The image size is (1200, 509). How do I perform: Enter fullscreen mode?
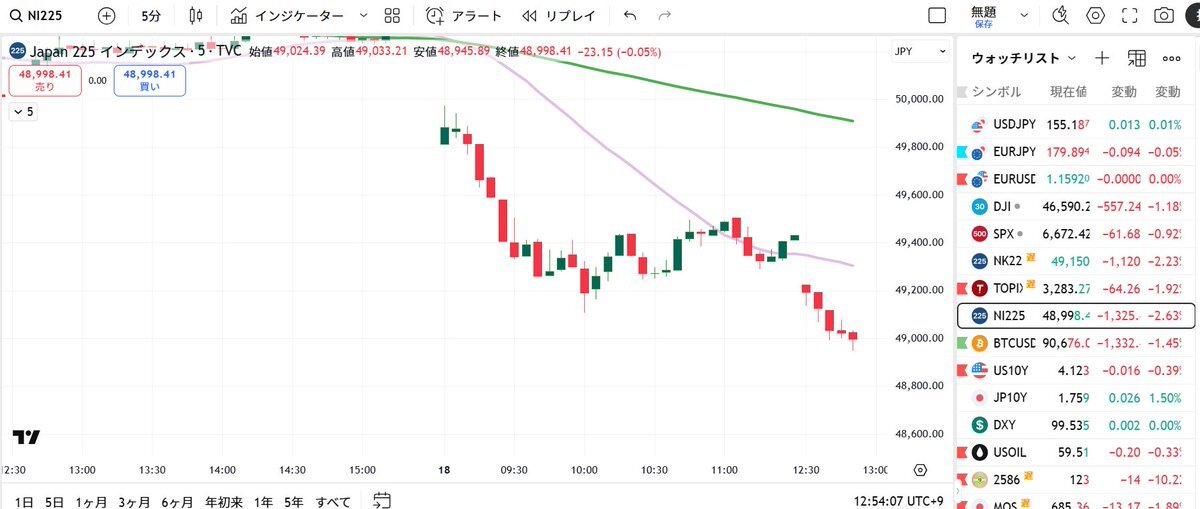[1129, 16]
